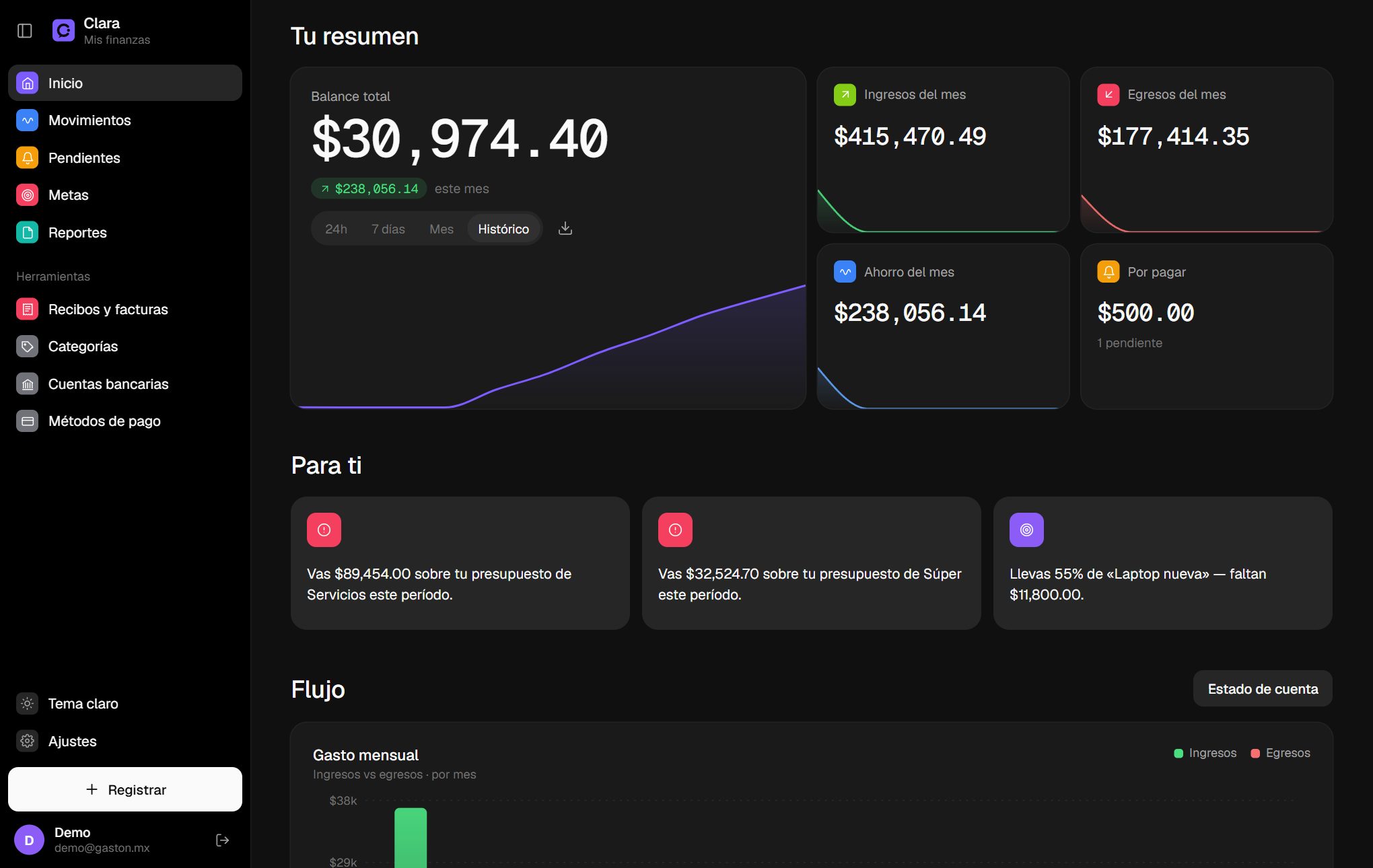
Task: Click the Demo user avatar
Action: click(30, 840)
